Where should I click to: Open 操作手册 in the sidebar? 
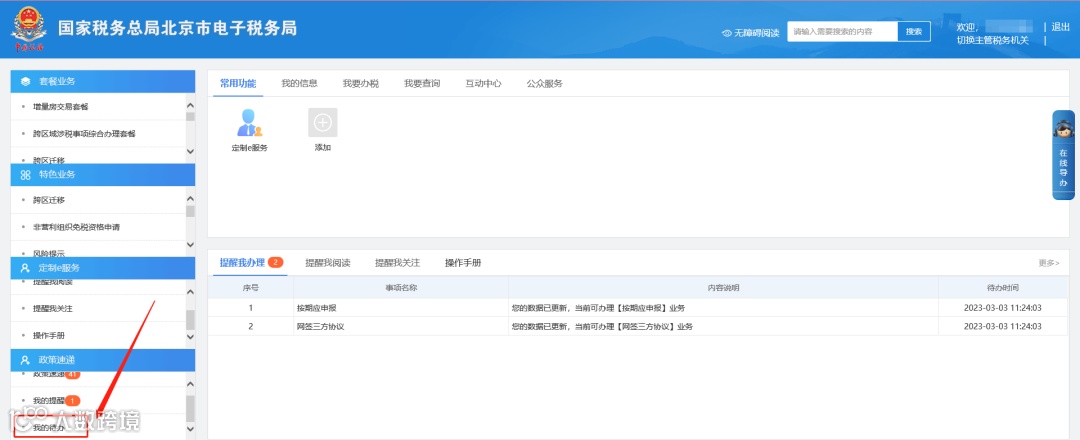click(x=49, y=335)
